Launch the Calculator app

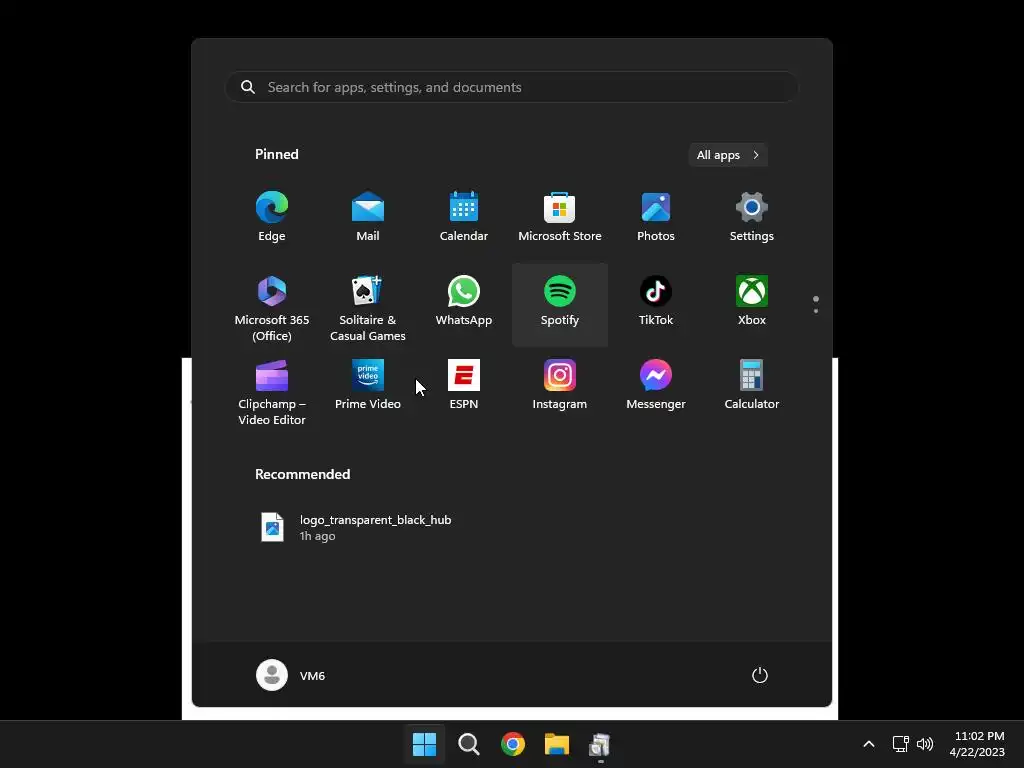click(752, 389)
